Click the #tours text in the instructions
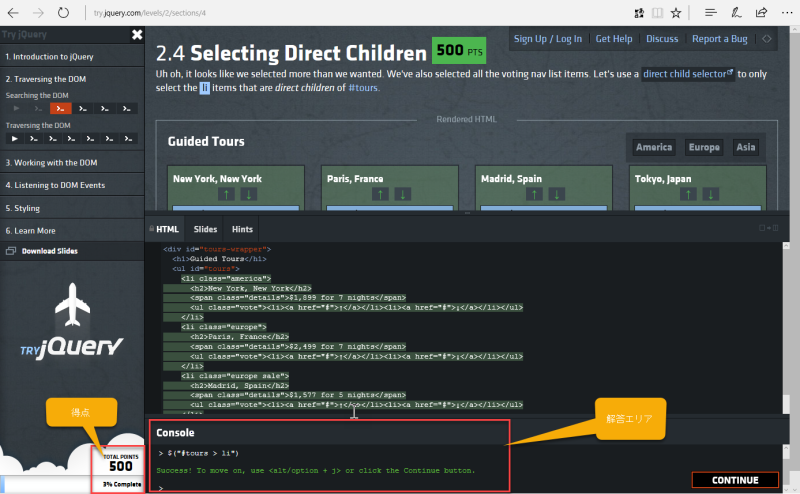This screenshot has width=800, height=494. [x=363, y=88]
